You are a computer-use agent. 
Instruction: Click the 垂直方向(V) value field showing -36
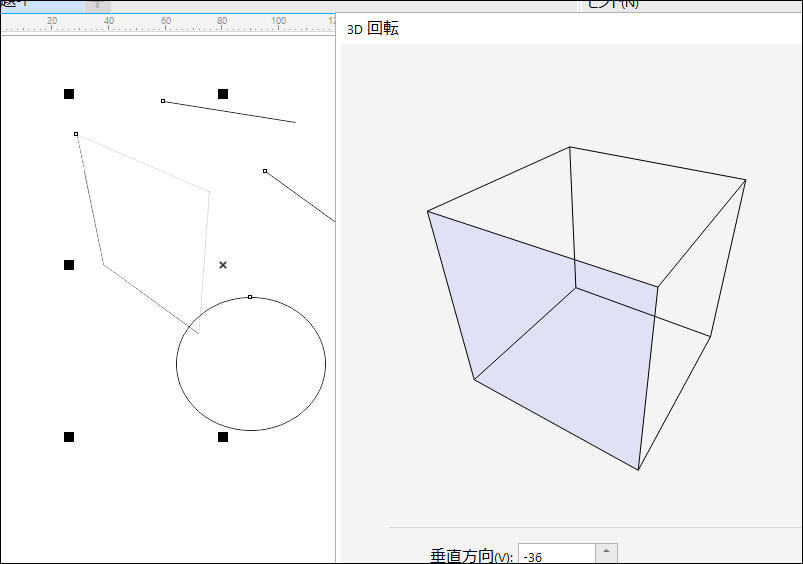tap(557, 556)
